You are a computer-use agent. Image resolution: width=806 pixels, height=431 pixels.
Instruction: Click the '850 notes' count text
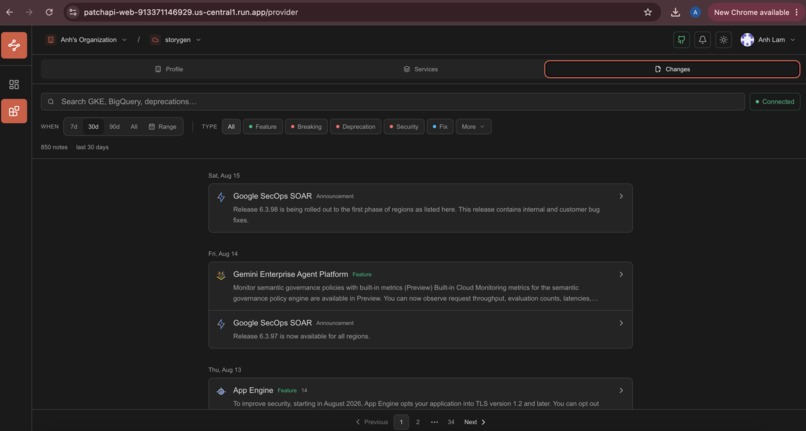54,147
